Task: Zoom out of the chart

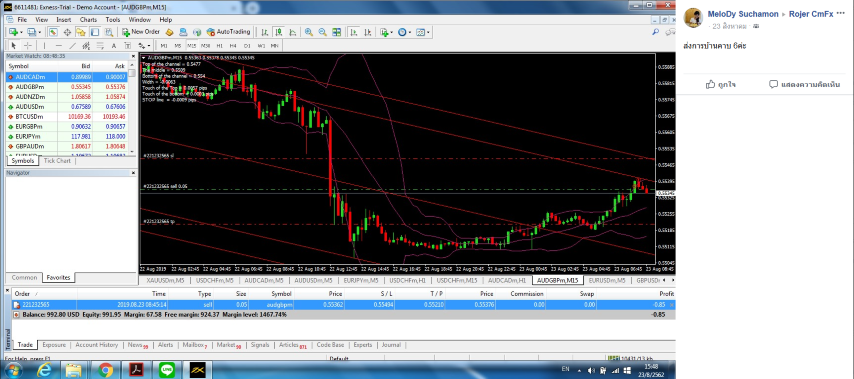Action: coord(322,32)
